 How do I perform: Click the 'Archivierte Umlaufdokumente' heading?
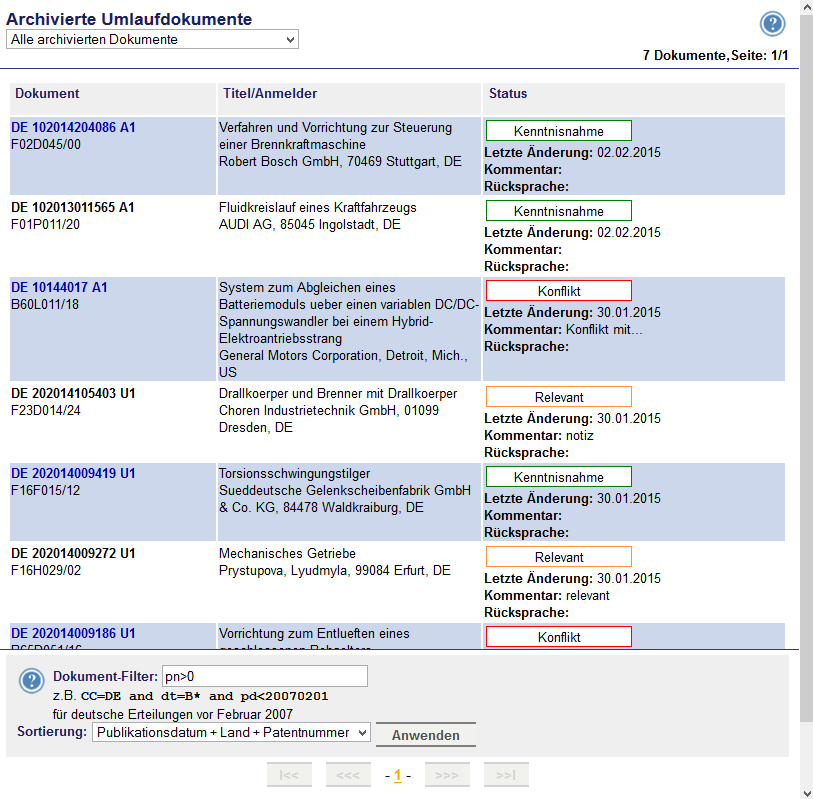click(129, 19)
